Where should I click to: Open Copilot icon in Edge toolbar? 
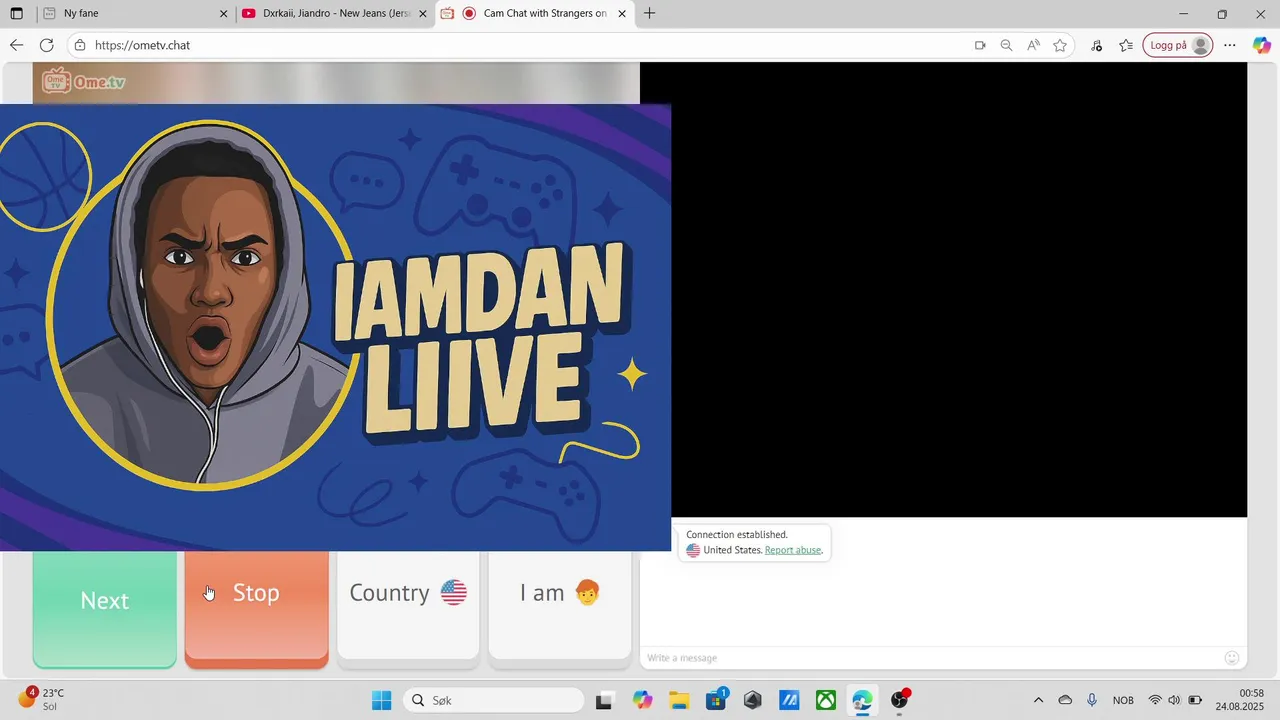tap(1262, 45)
